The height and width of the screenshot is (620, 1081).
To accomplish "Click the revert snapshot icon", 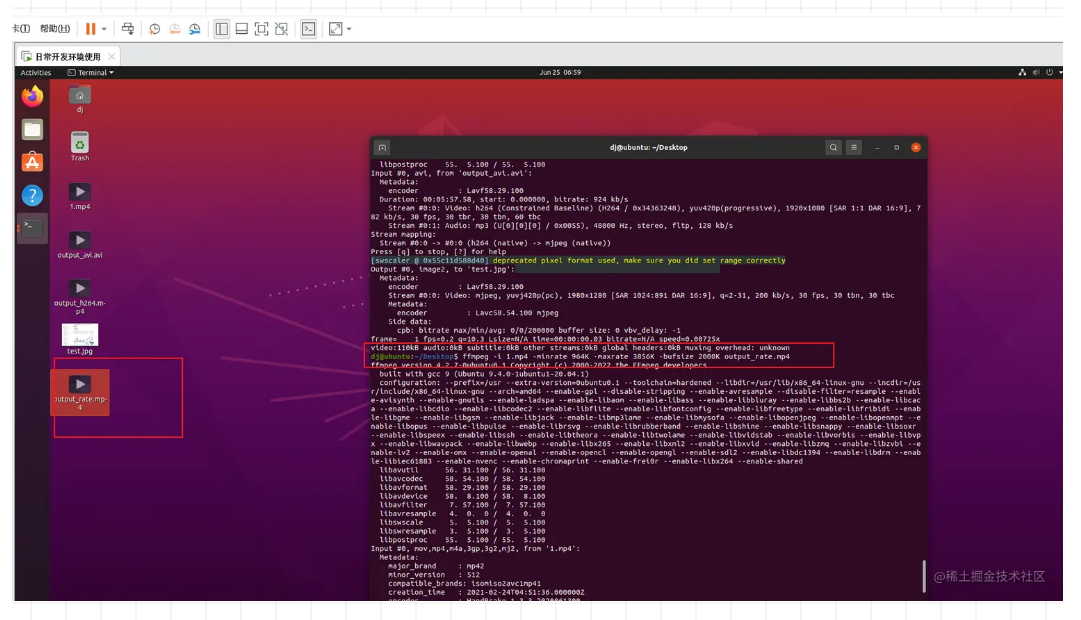I will [175, 29].
